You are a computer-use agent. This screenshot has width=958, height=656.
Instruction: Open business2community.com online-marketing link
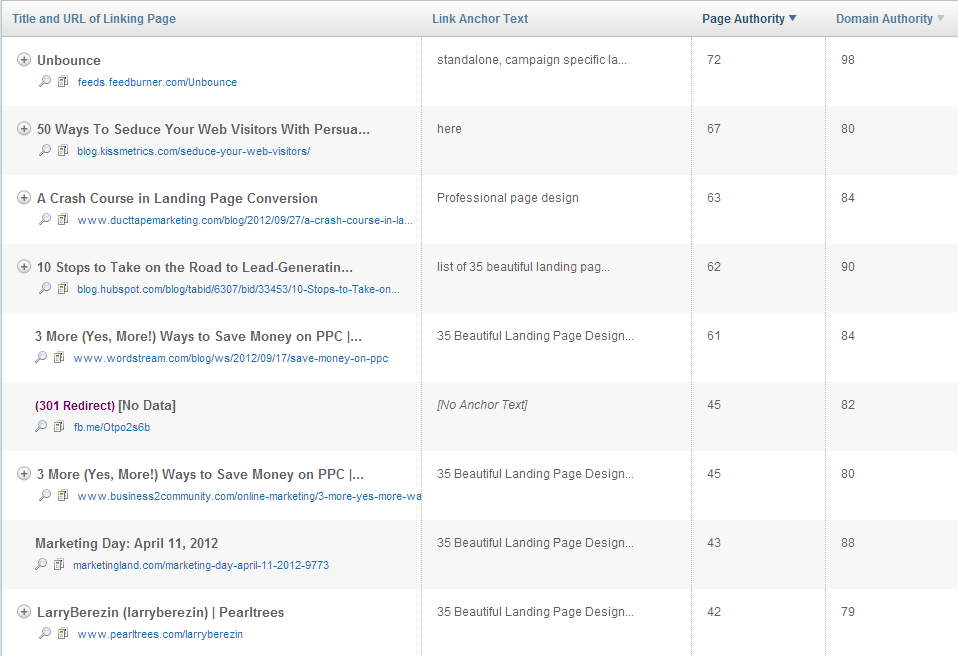tap(249, 496)
